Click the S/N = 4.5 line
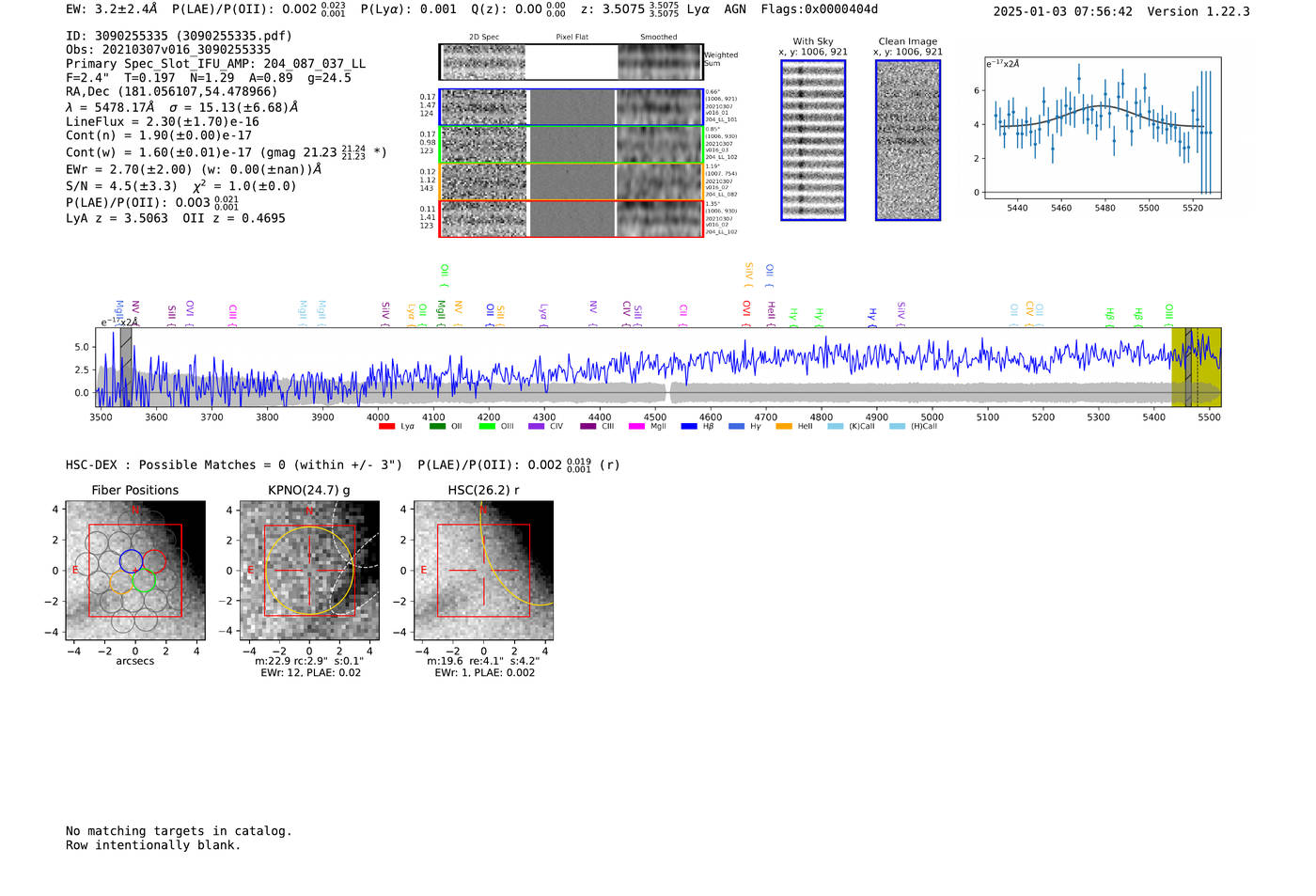The image size is (1316, 896). 180,185
